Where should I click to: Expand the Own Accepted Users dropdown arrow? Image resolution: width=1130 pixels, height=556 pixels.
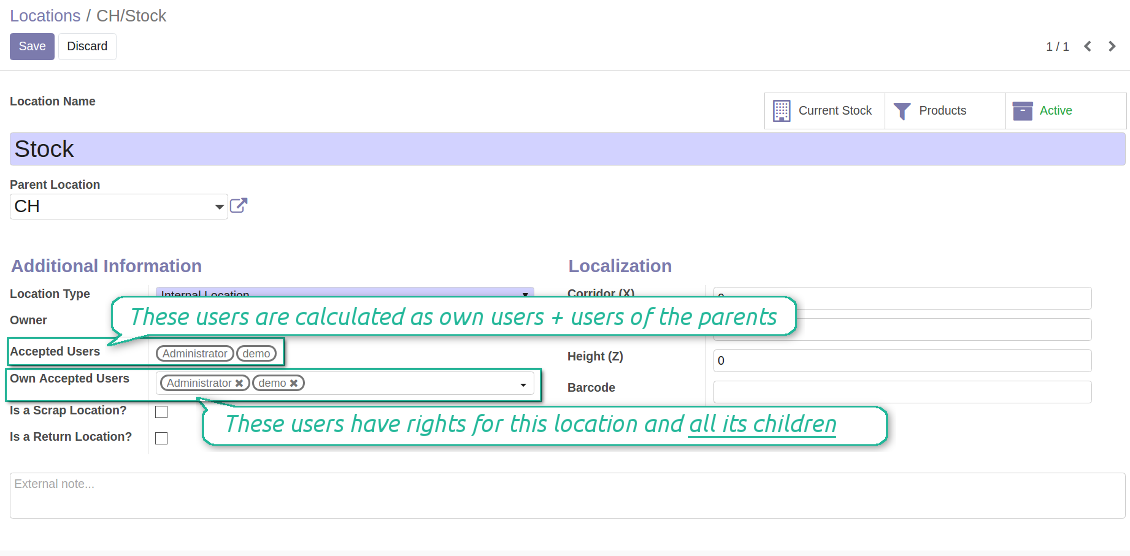pyautogui.click(x=523, y=385)
